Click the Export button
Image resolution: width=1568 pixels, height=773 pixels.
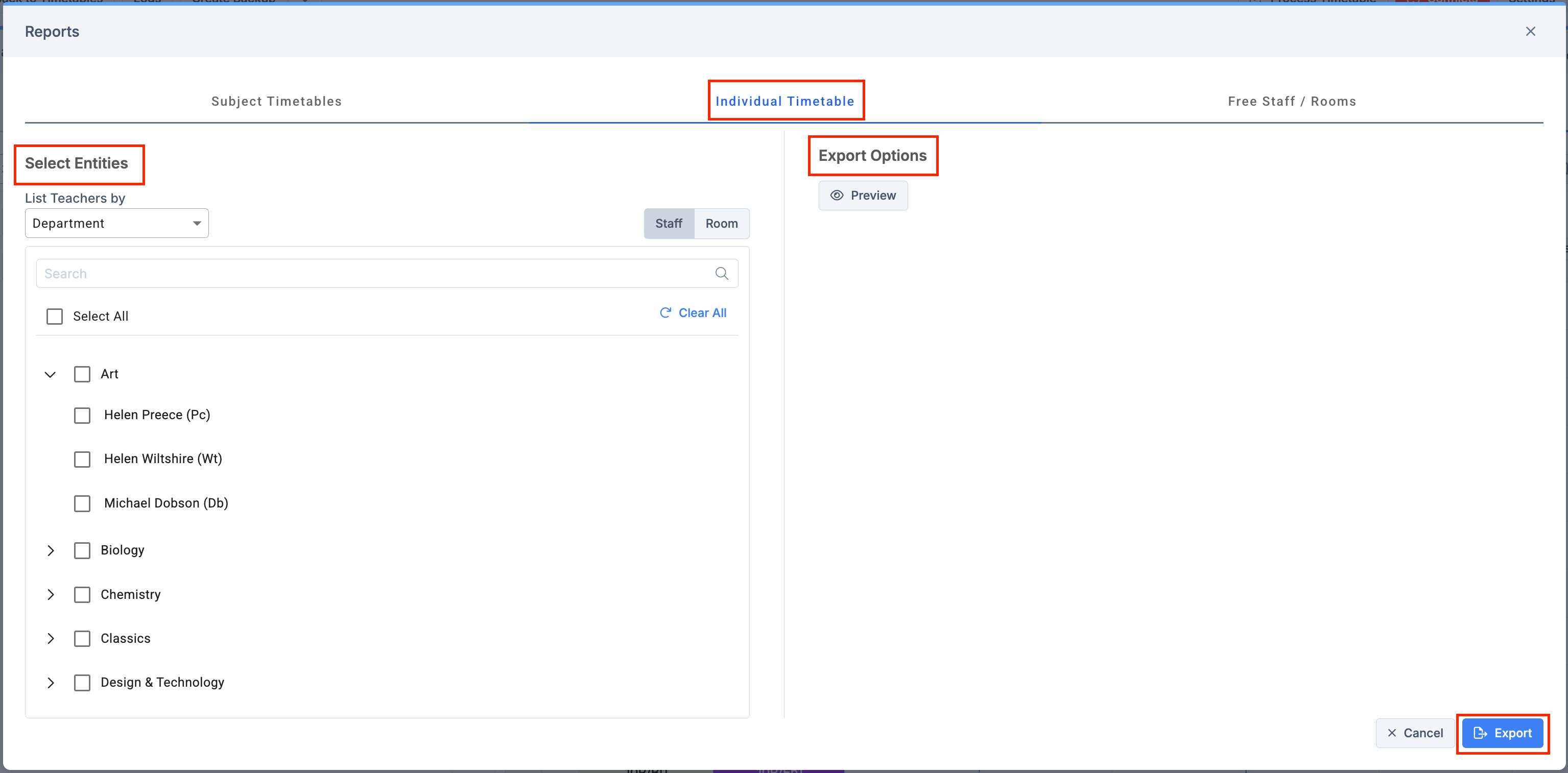1502,733
